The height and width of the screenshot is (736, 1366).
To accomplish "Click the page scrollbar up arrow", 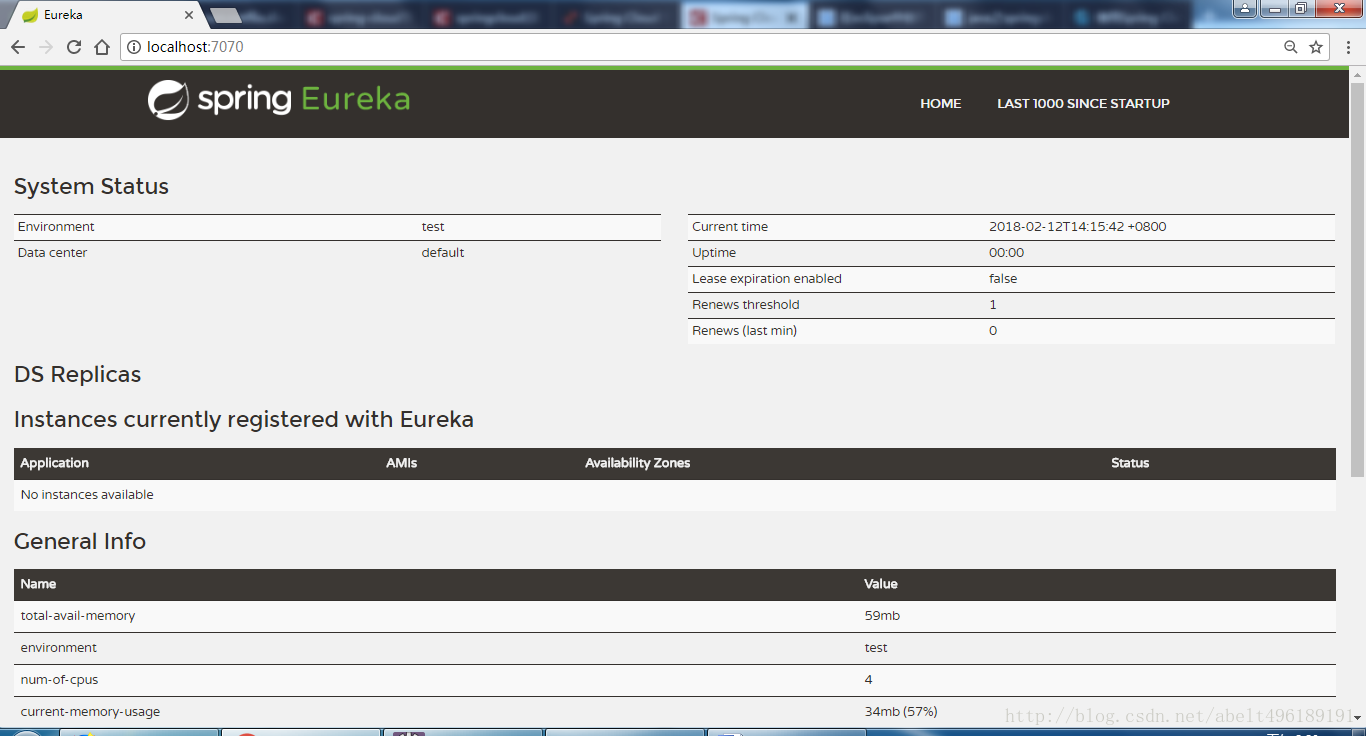I will pyautogui.click(x=1357, y=74).
